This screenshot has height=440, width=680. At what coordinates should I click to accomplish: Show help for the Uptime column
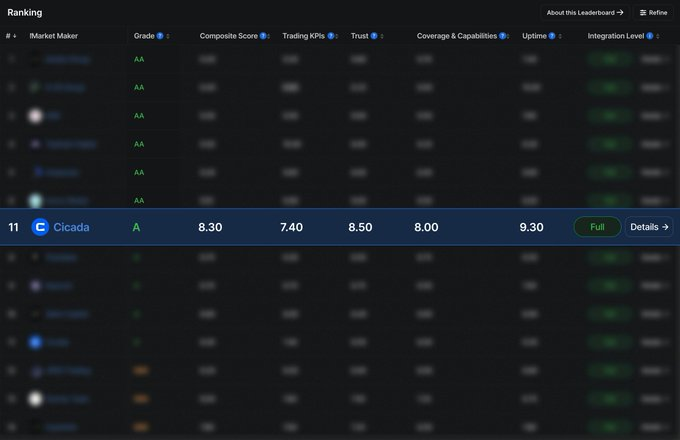(x=552, y=36)
